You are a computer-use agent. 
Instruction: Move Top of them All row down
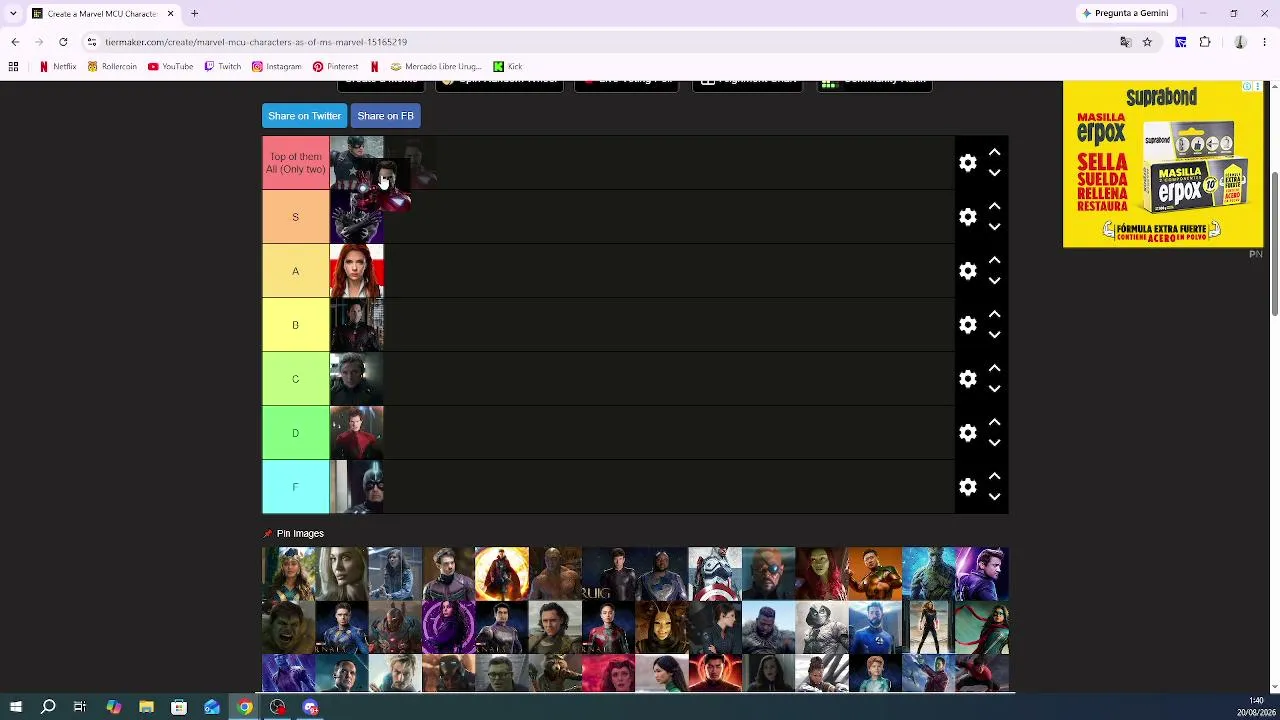click(994, 173)
